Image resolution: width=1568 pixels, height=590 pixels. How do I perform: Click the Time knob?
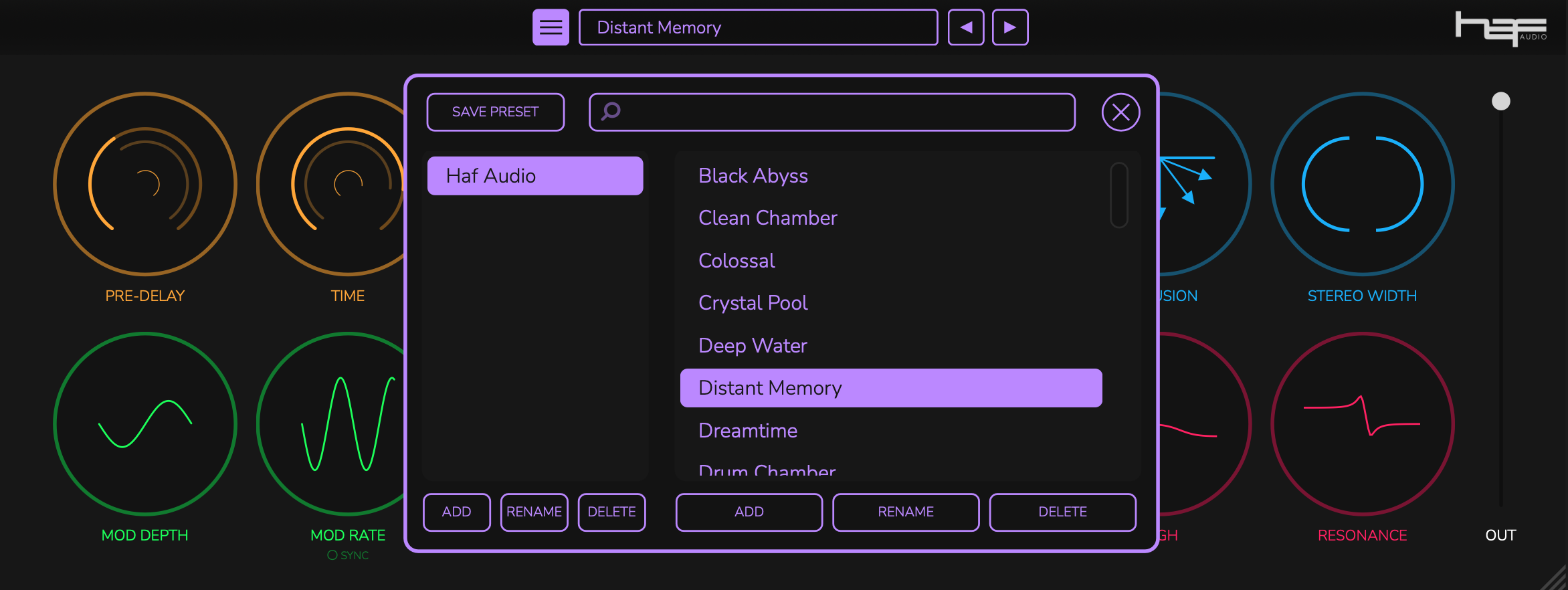334,184
